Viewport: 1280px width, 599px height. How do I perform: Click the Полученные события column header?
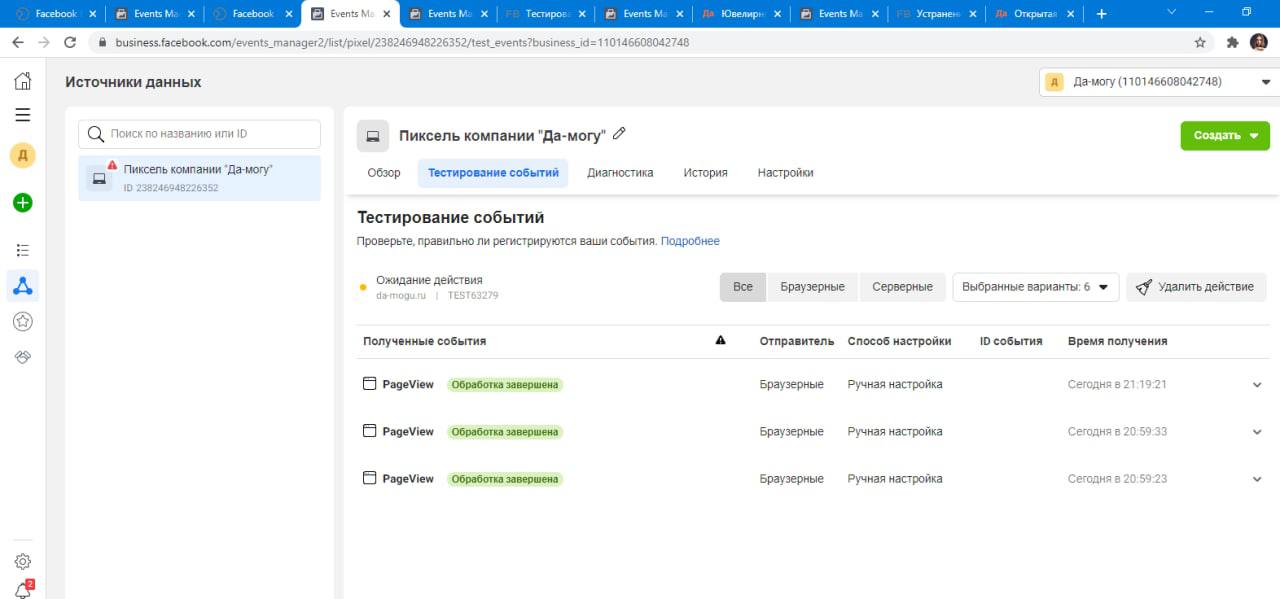tap(424, 341)
